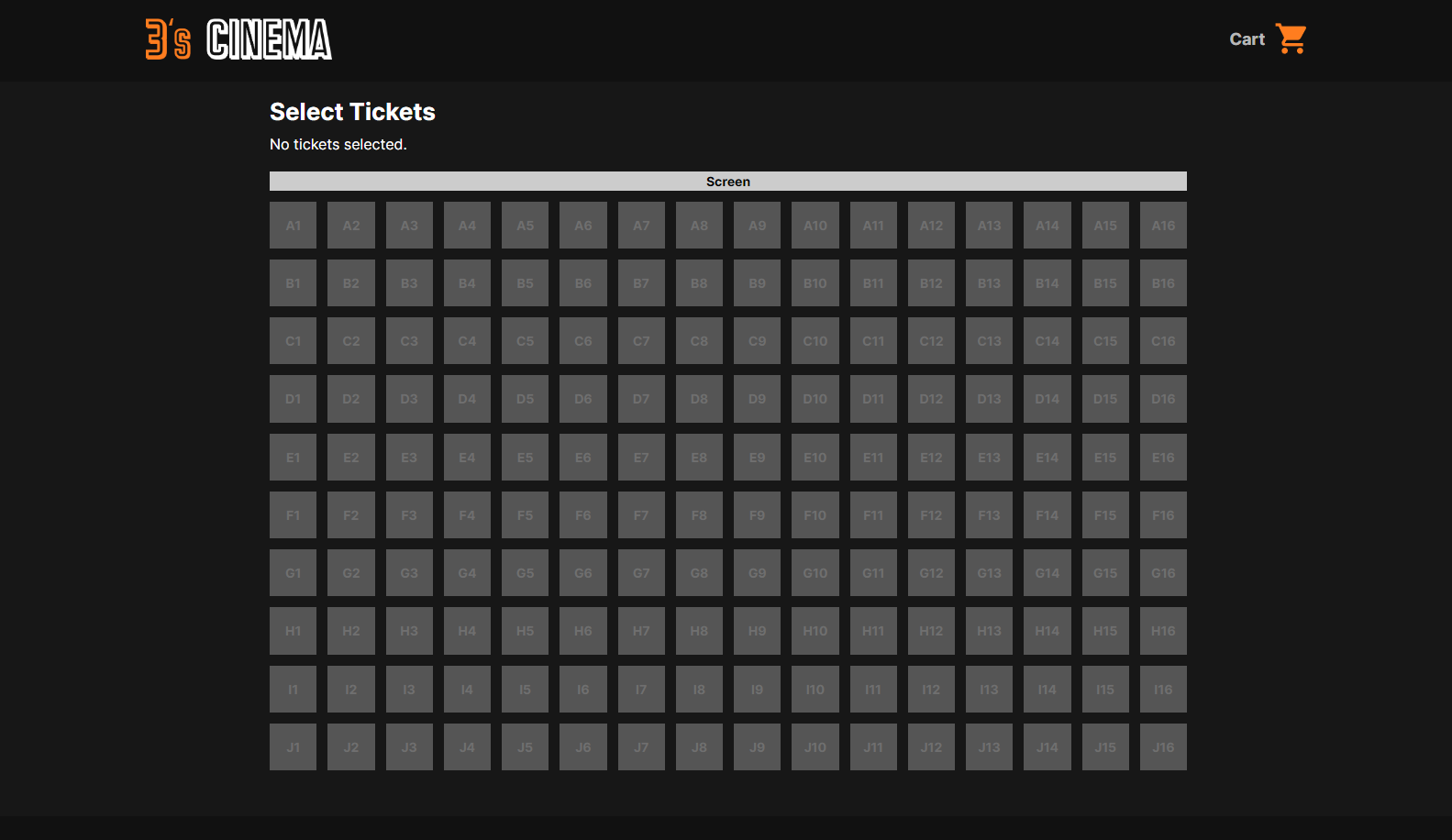This screenshot has height=840, width=1452.
Task: Pick seat D7
Action: (641, 399)
